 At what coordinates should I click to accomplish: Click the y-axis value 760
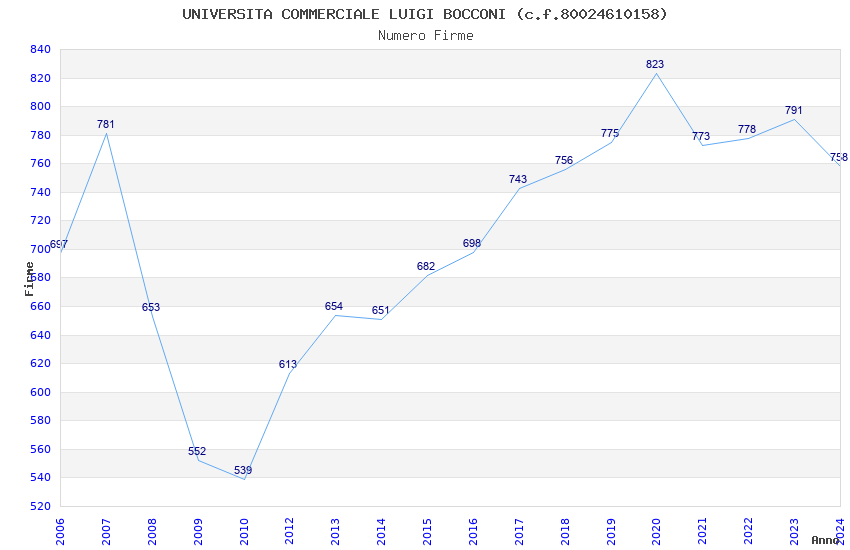tap(41, 163)
